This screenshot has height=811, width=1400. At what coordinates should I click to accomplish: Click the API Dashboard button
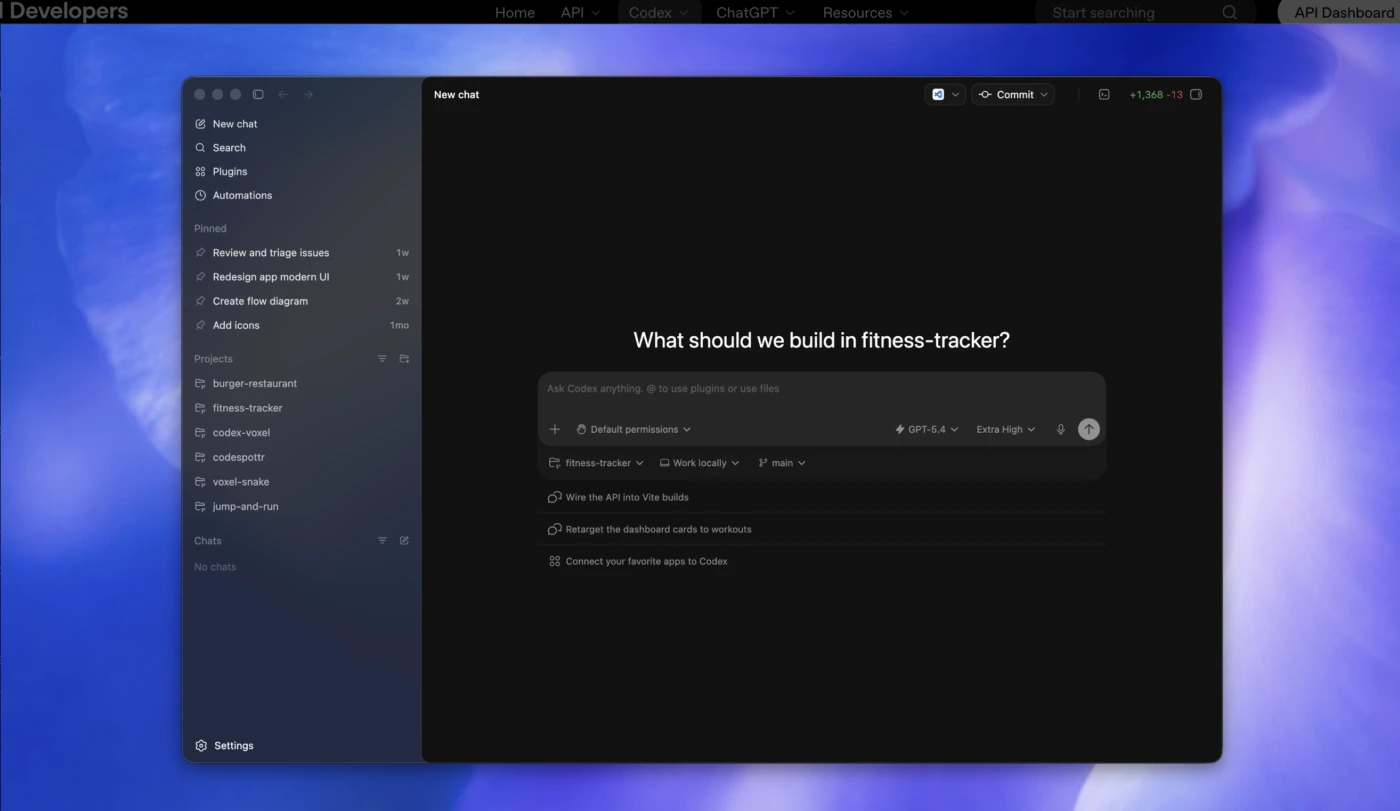[x=1342, y=13]
